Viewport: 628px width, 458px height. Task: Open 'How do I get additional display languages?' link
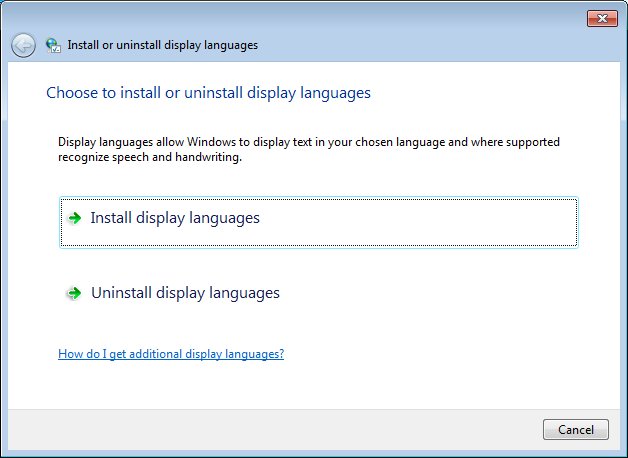(171, 354)
